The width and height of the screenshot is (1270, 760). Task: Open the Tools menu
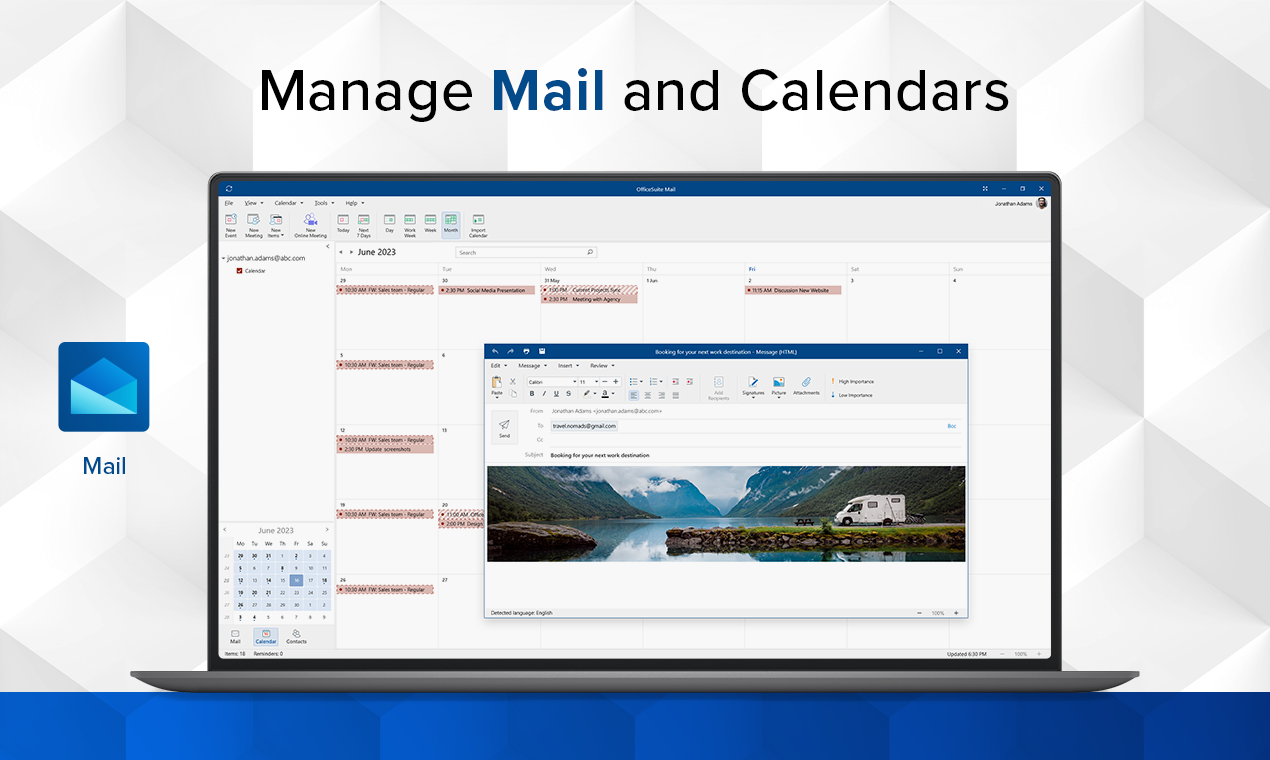point(323,203)
